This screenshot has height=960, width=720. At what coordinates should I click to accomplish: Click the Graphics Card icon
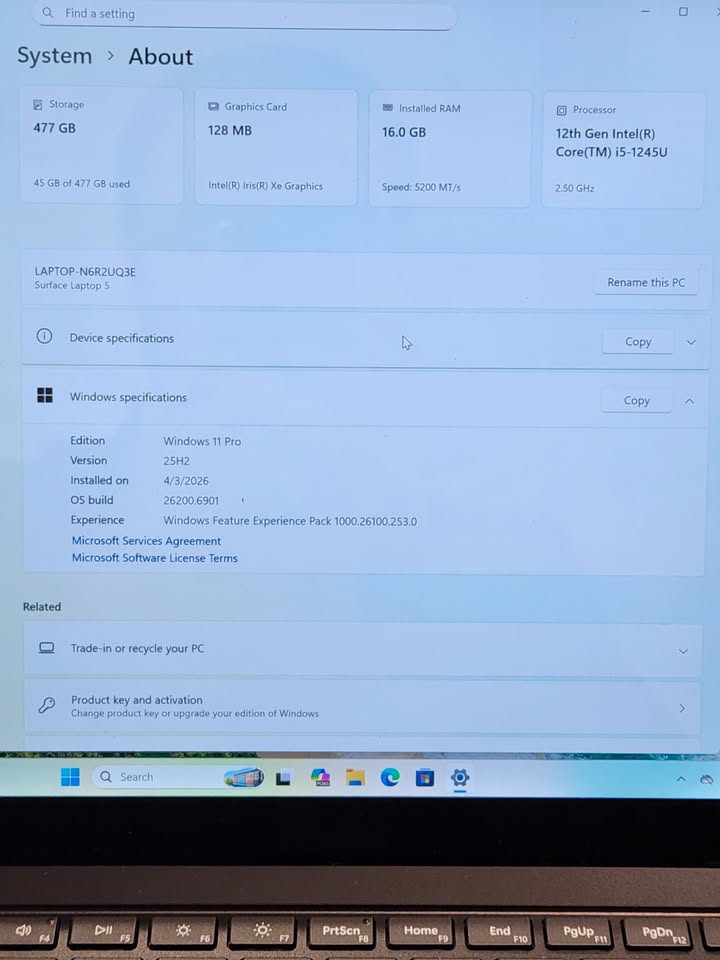(213, 107)
